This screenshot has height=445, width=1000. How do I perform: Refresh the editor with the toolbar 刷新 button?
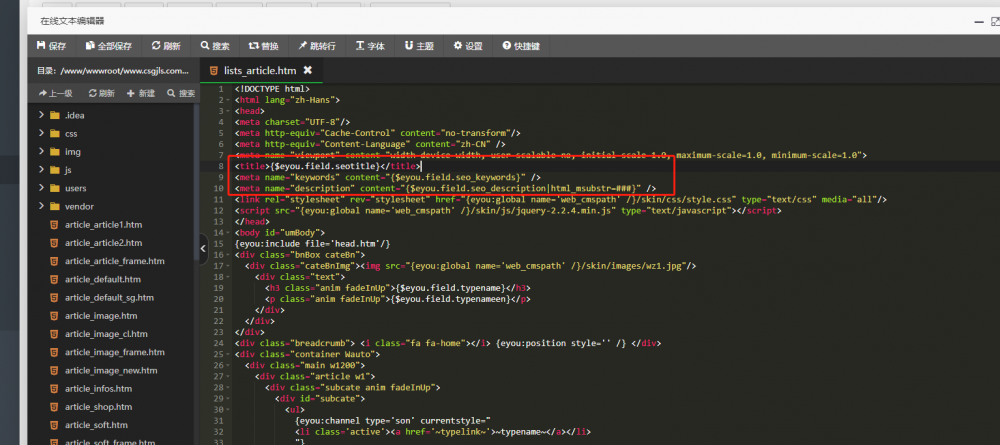point(166,46)
